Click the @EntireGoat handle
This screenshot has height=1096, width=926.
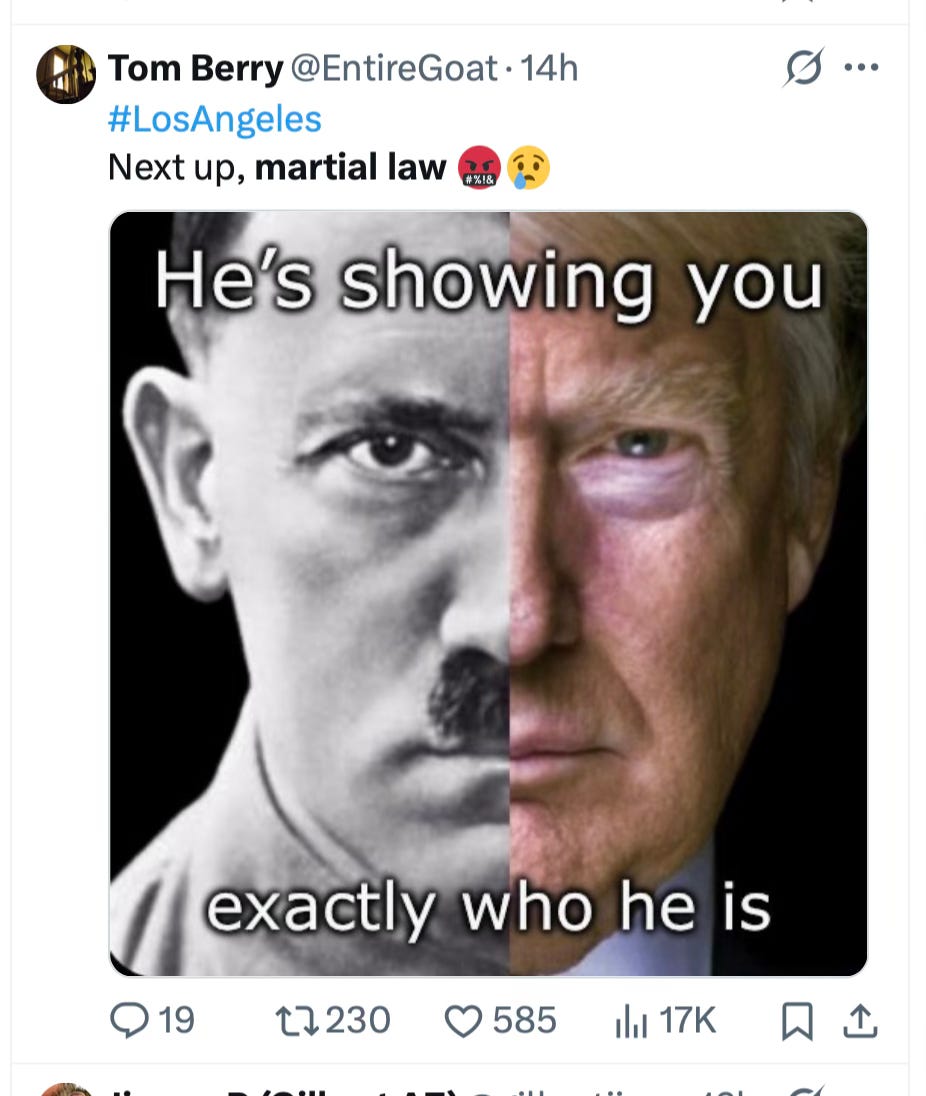coord(393,68)
